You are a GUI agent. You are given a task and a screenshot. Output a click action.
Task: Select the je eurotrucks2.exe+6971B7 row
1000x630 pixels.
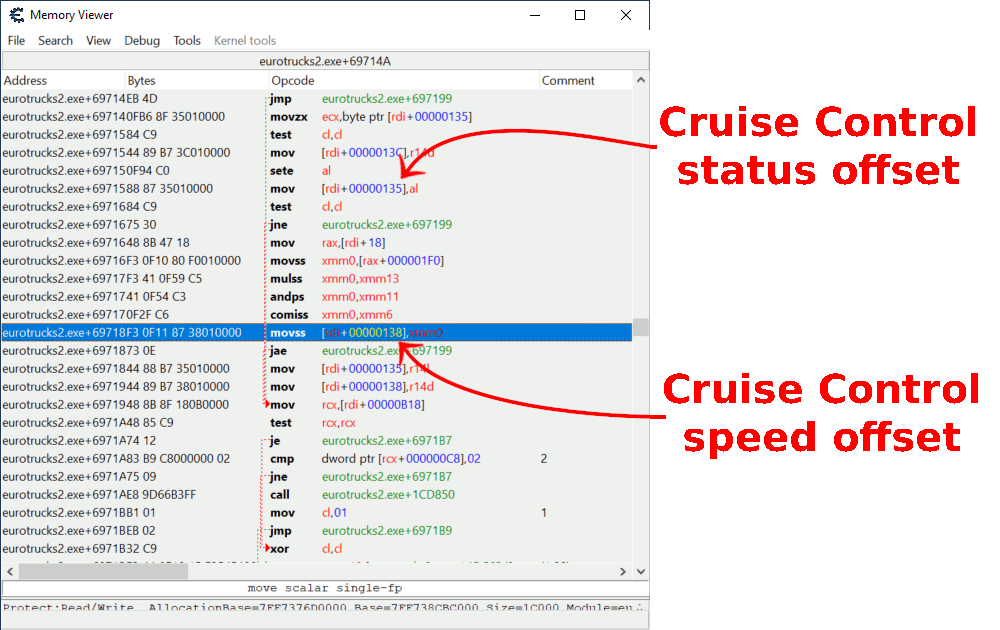tap(317, 440)
